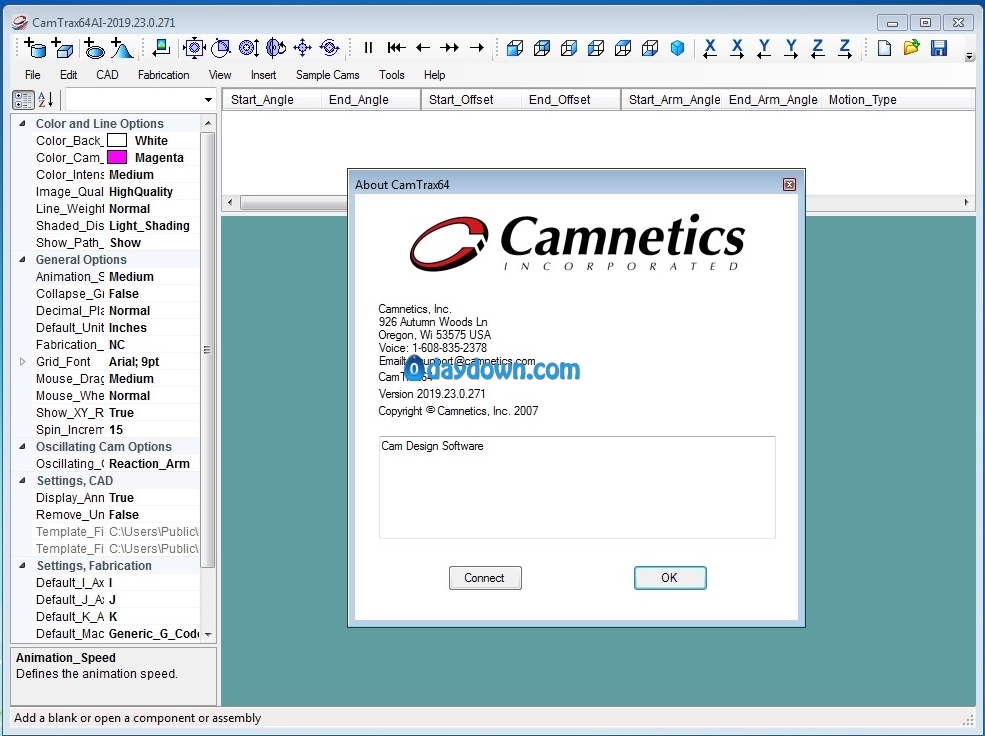Click the Motion_Type column header
This screenshot has height=736, width=985.
click(897, 100)
